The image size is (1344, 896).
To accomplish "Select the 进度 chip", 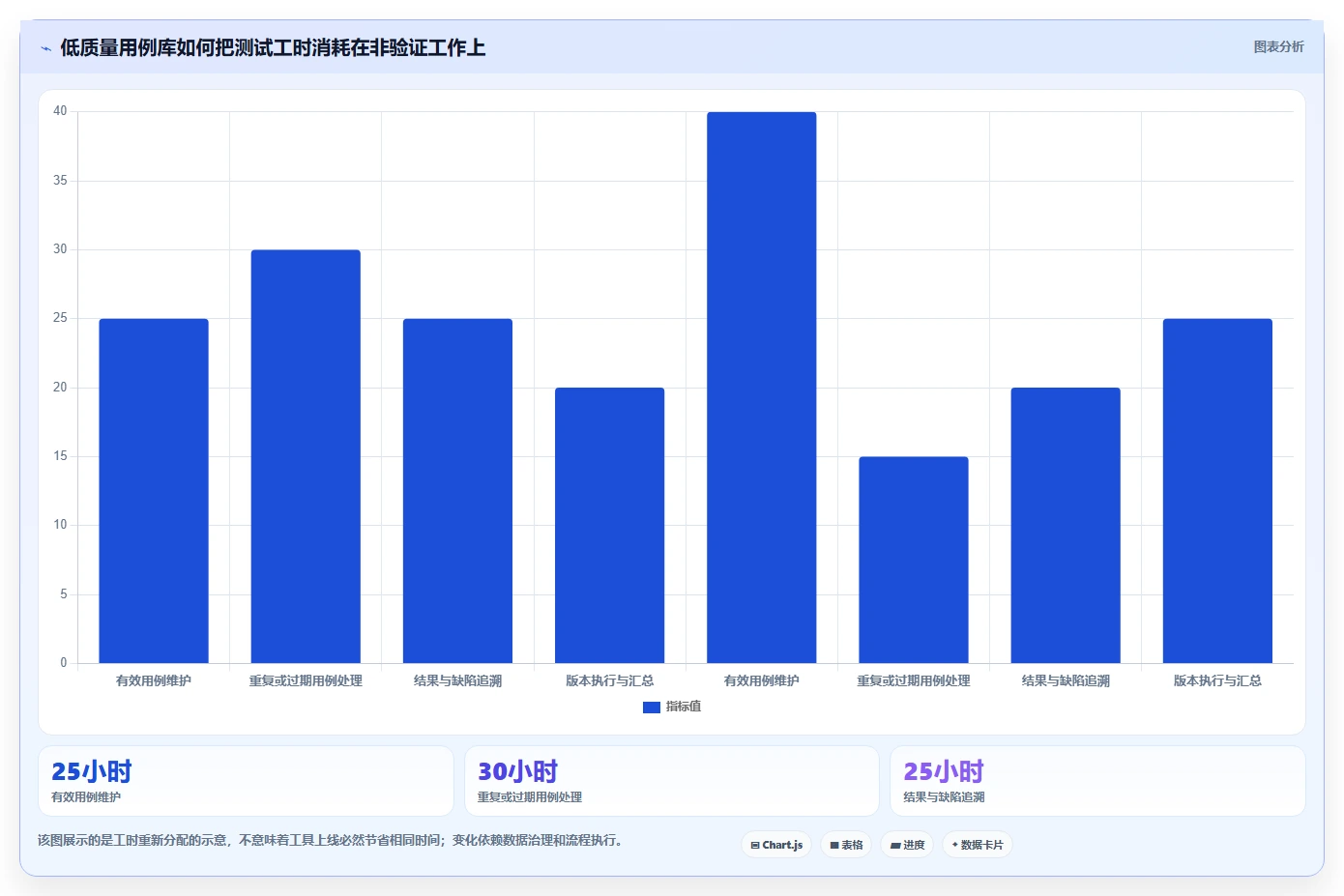I will [907, 845].
